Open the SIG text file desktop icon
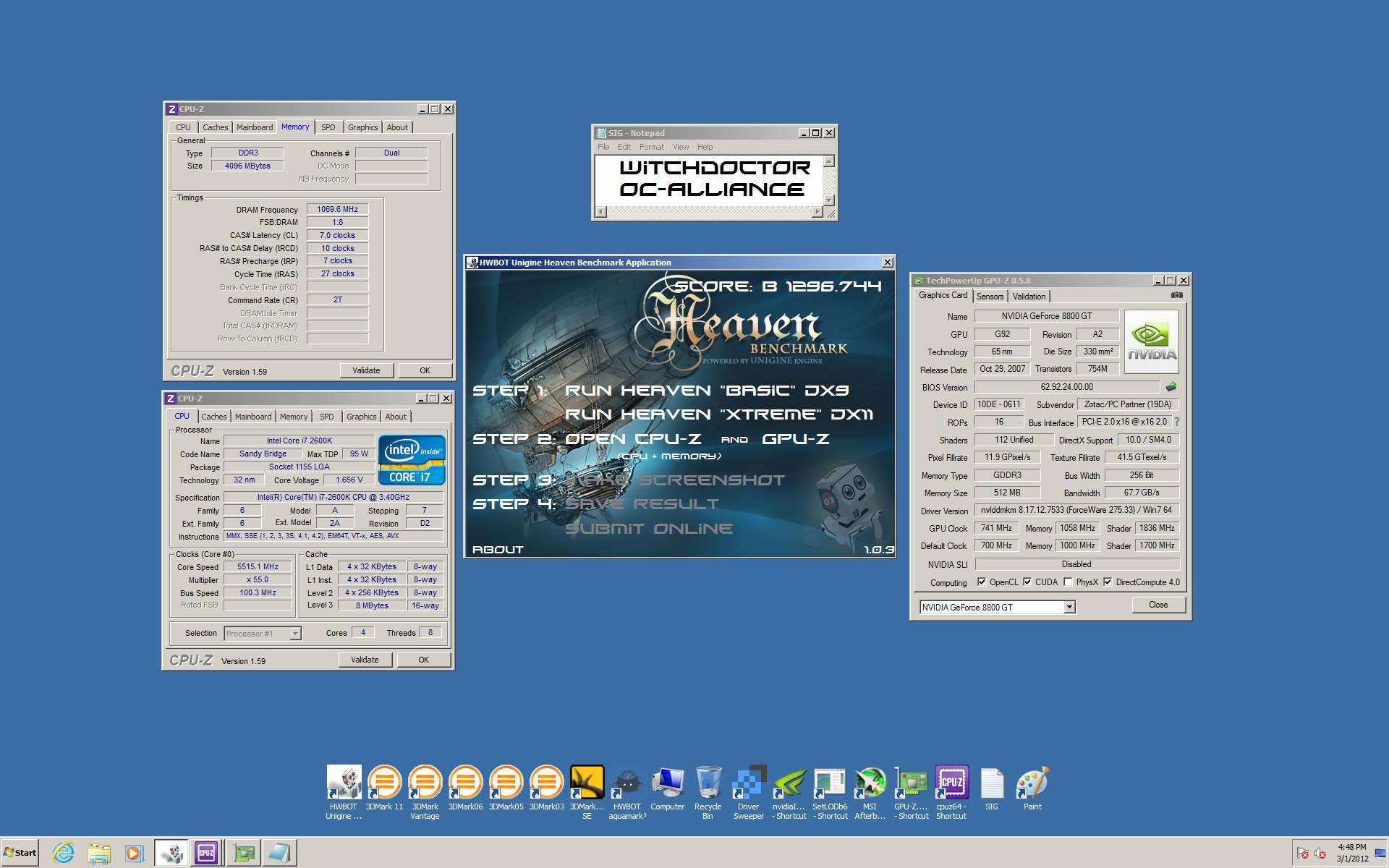This screenshot has width=1389, height=868. pyautogui.click(x=992, y=788)
